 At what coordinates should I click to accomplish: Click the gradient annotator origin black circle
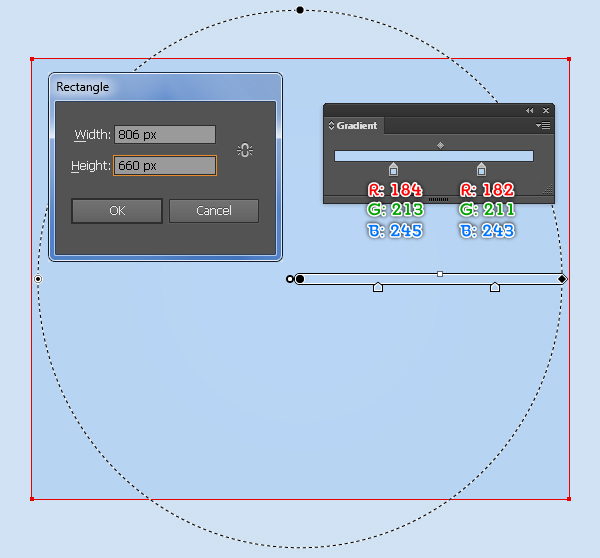300,279
